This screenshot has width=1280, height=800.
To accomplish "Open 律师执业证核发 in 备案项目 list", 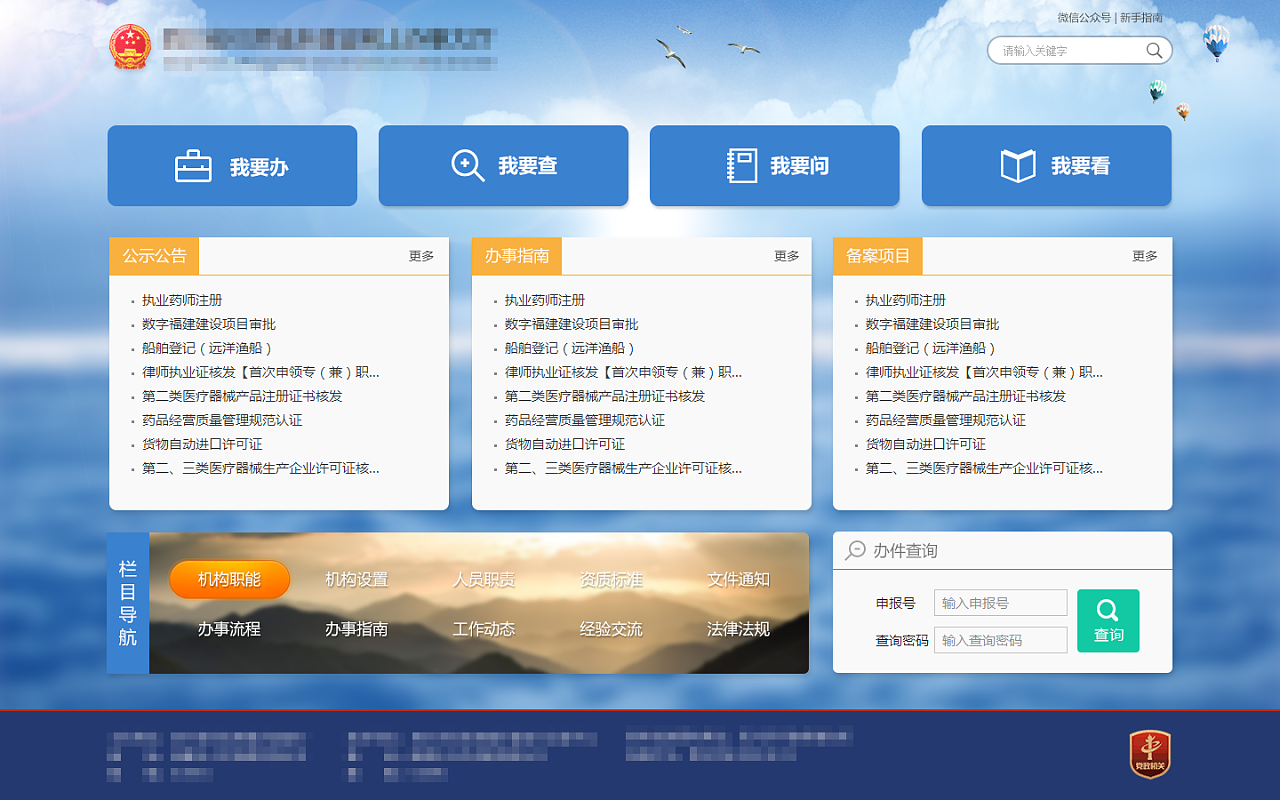I will tap(985, 372).
